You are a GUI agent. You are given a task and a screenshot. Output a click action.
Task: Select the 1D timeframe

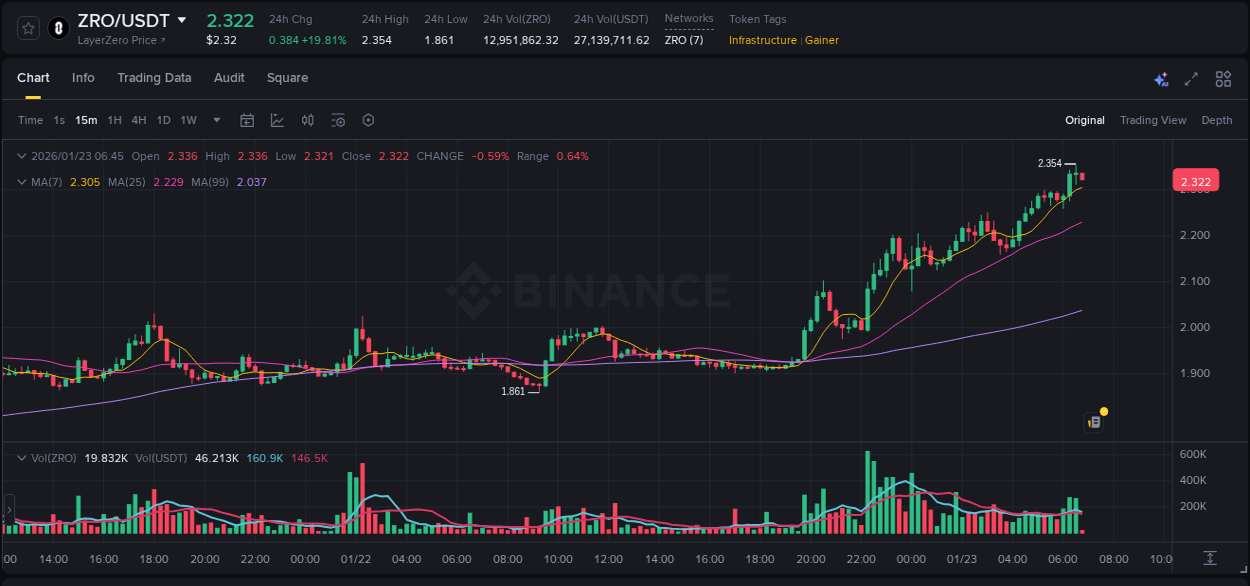tap(162, 120)
